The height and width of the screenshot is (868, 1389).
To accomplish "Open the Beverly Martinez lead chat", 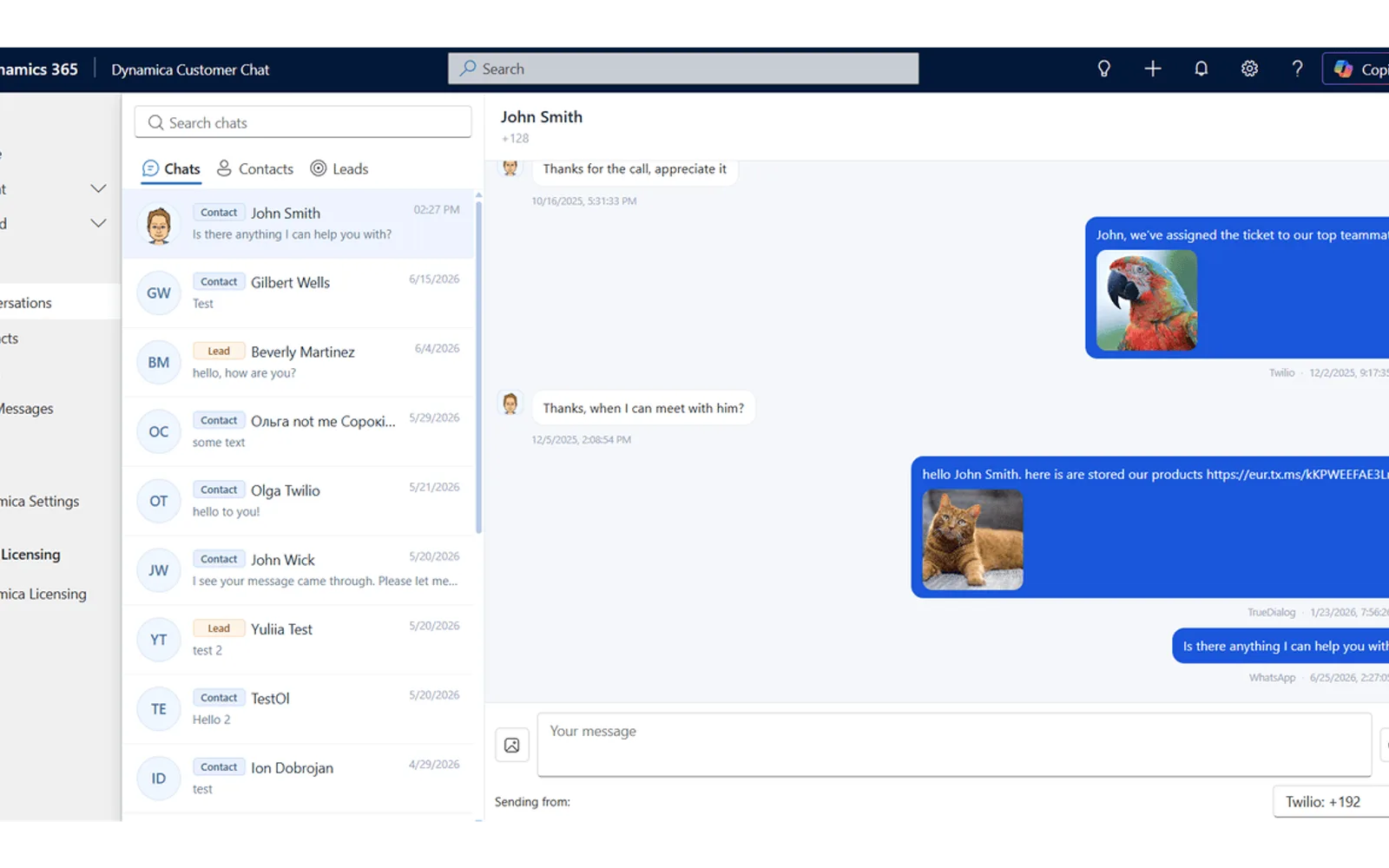I will click(x=299, y=363).
